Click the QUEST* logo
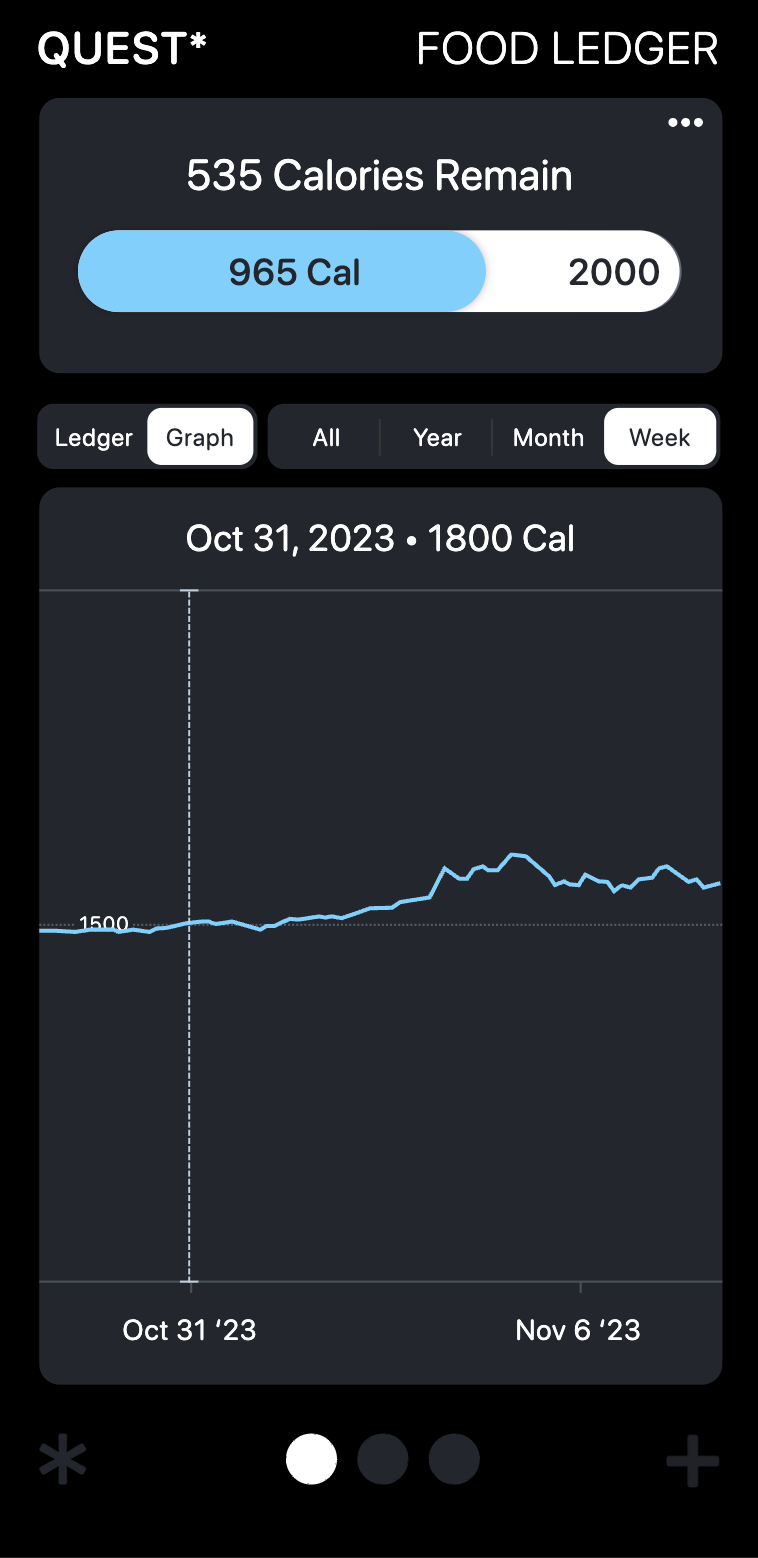This screenshot has height=1558, width=758. (x=122, y=49)
